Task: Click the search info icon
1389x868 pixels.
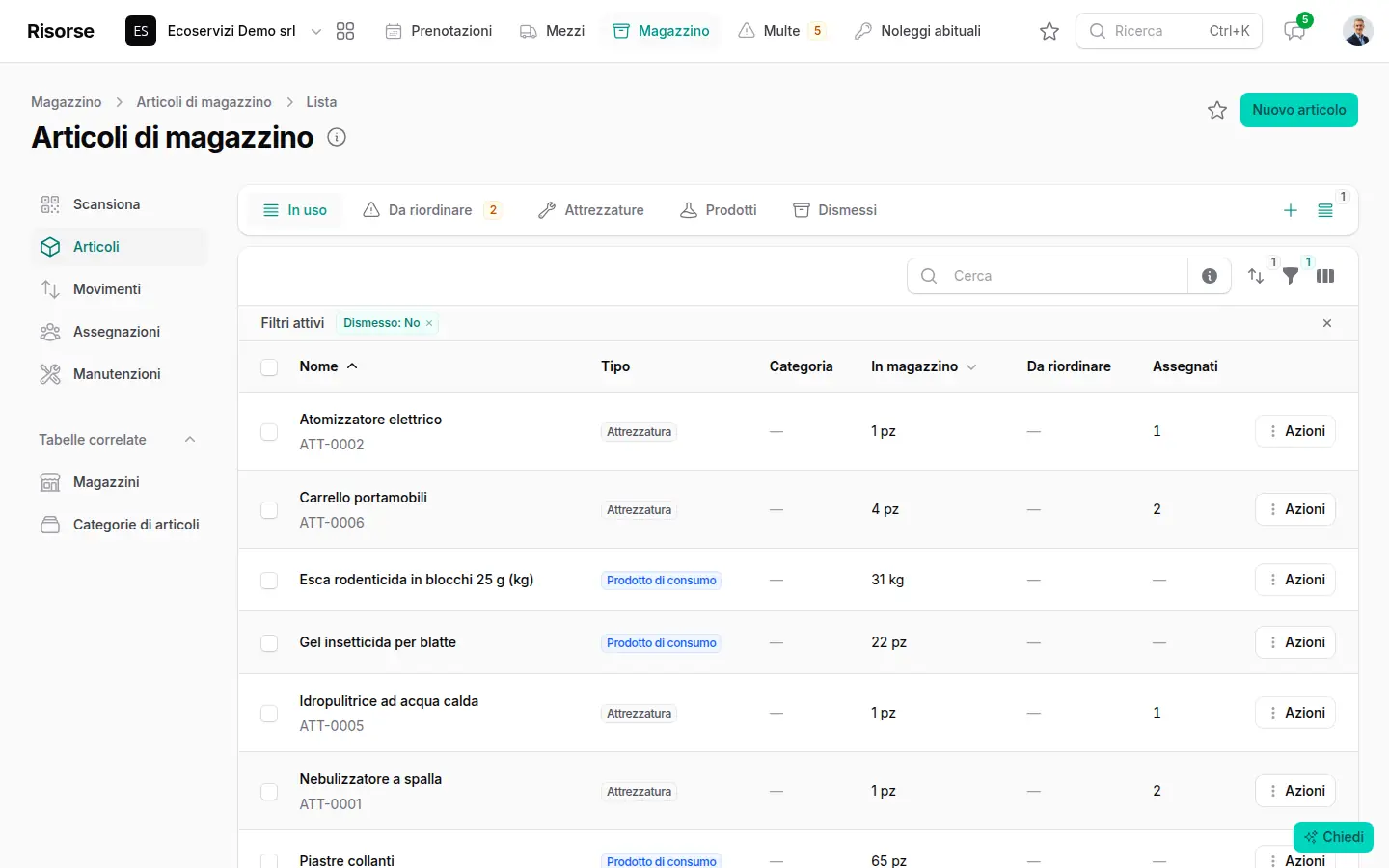Action: [1210, 276]
